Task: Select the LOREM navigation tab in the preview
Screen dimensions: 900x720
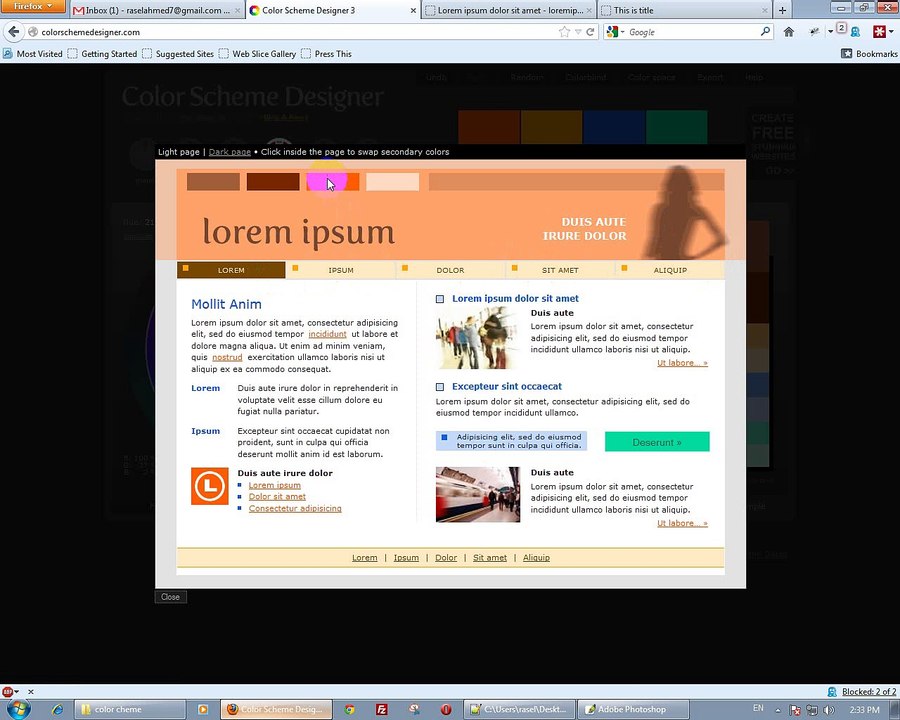Action: click(231, 270)
